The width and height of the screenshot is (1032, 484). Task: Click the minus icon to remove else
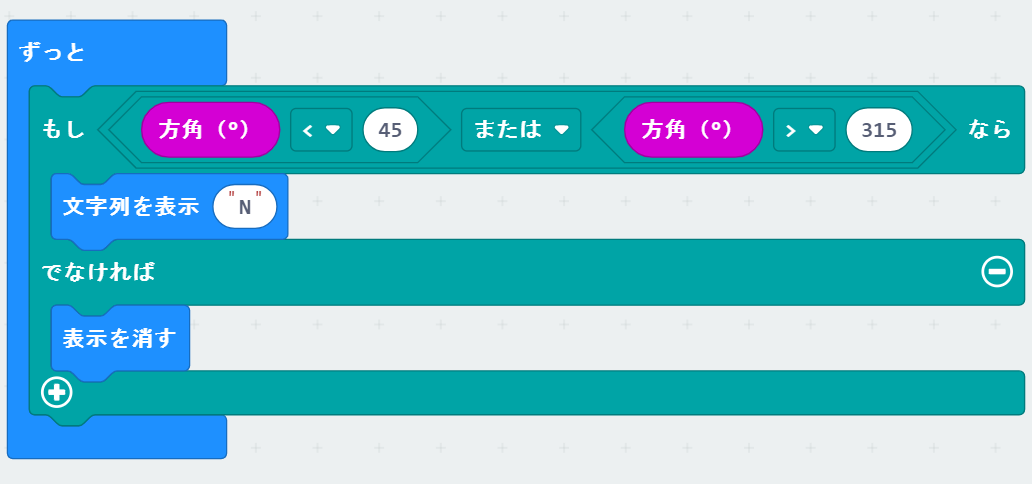pos(996,271)
